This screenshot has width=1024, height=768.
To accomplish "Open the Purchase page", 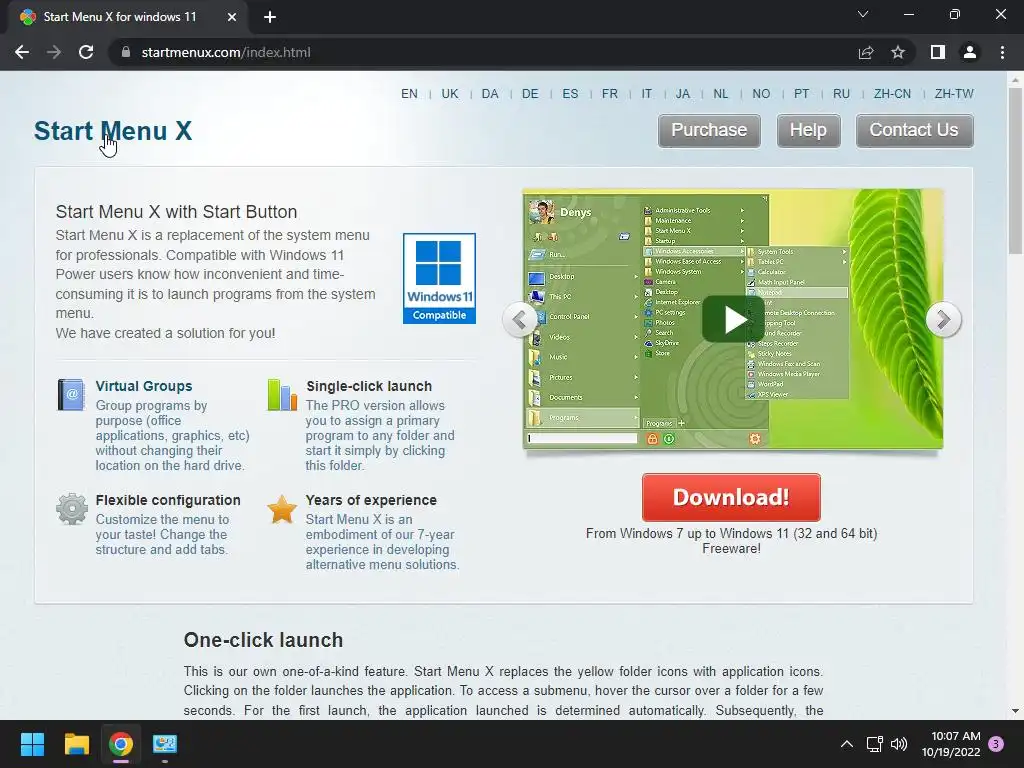I will [709, 131].
